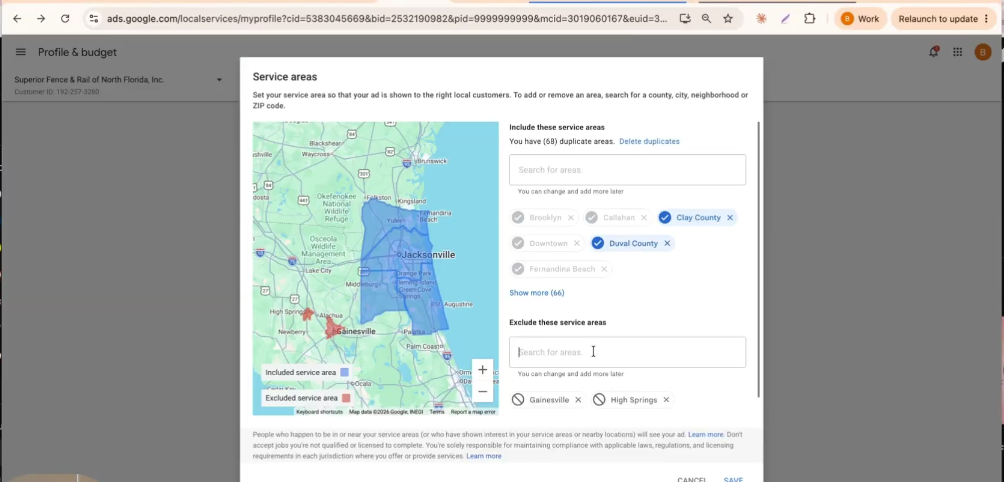Click the included service area blue swatch
Viewport: 1004px width, 482px height.
coord(344,372)
